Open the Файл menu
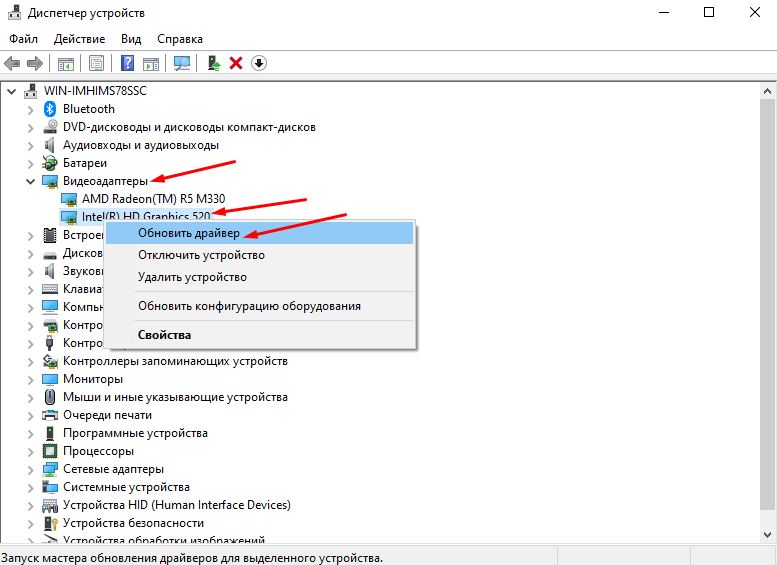Viewport: 777px width, 565px height. pyautogui.click(x=23, y=39)
